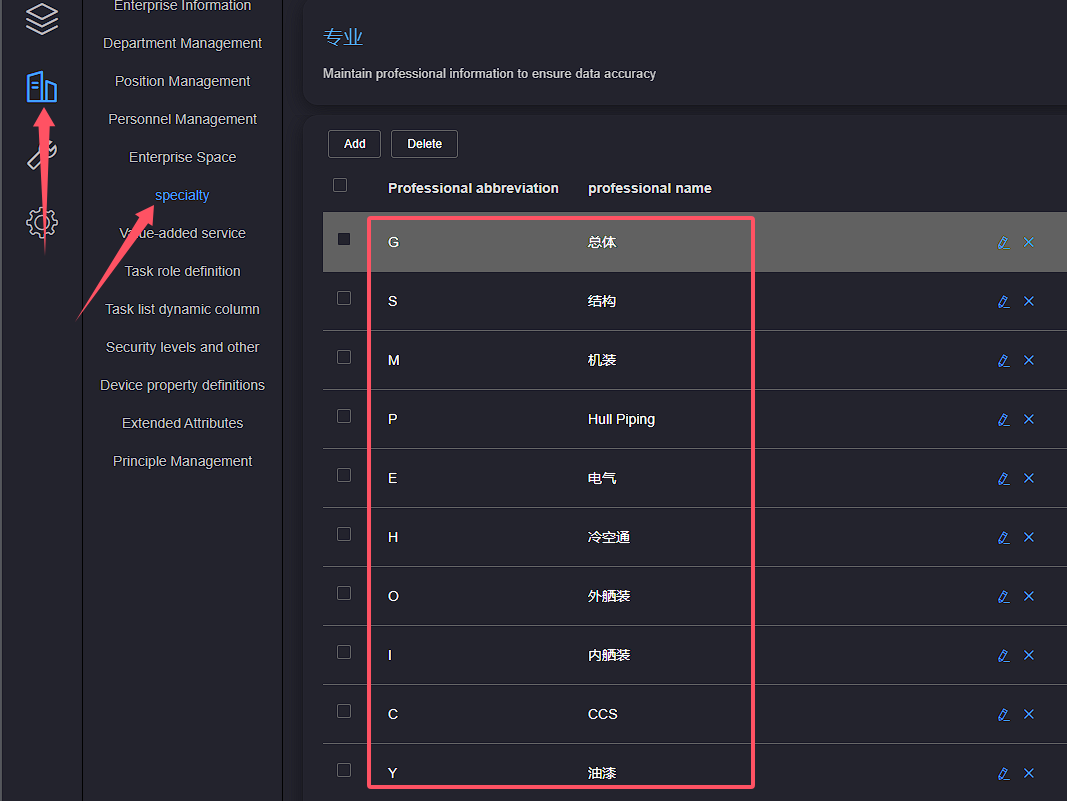Delete the Y row with X icon
The width and height of the screenshot is (1067, 801).
click(1029, 773)
